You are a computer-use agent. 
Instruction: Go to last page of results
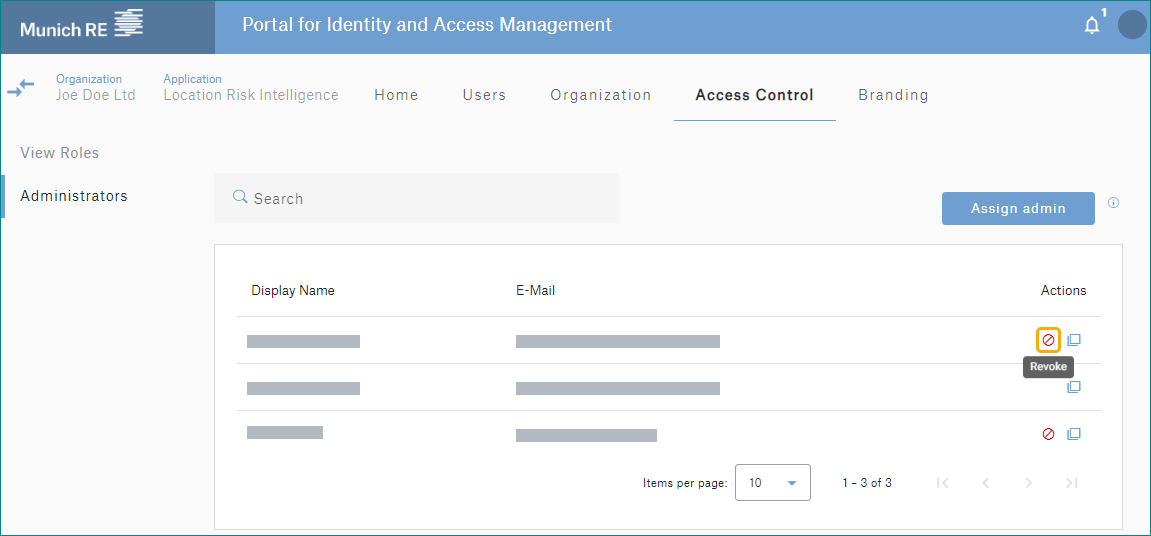1072,482
